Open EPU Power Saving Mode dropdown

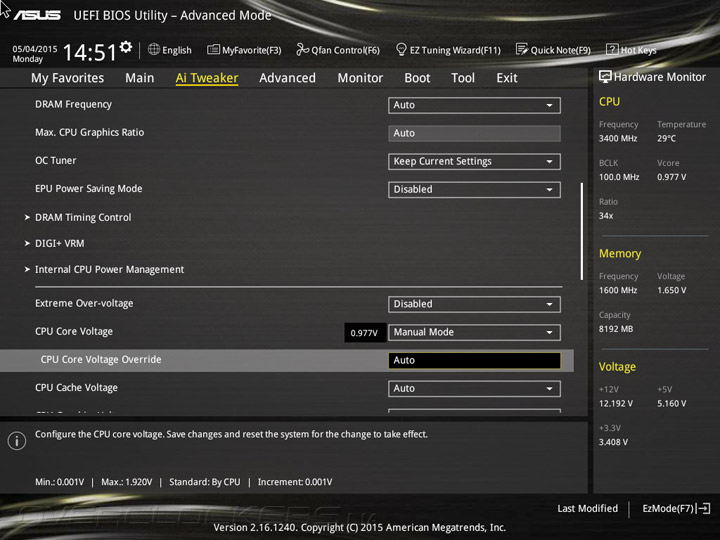click(474, 190)
